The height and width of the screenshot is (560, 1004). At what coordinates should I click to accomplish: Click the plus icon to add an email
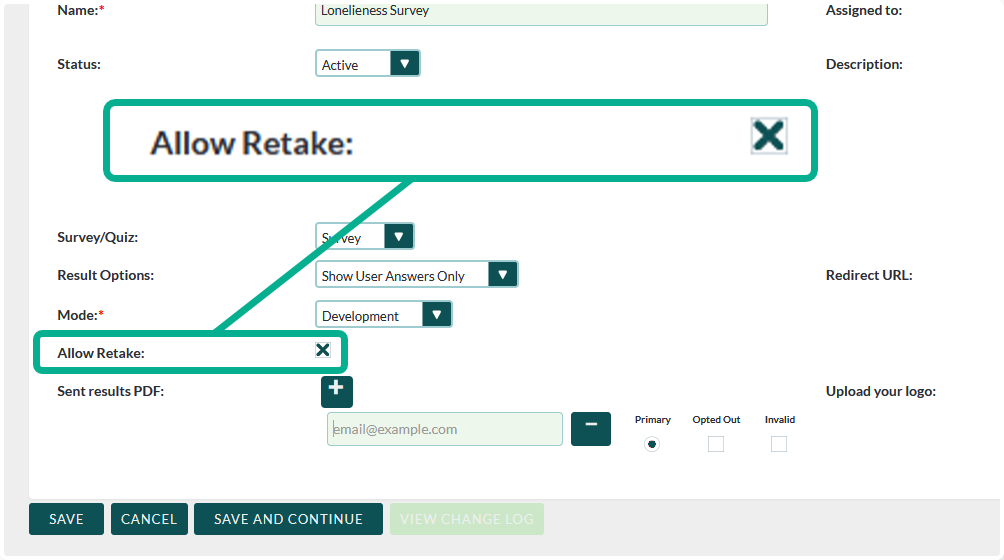click(336, 391)
